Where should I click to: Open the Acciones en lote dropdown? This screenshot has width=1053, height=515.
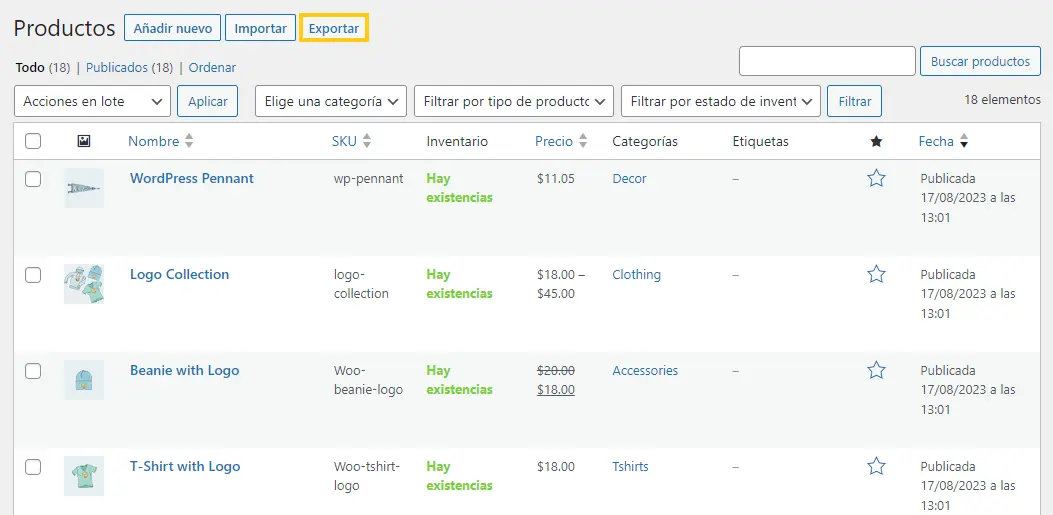92,101
